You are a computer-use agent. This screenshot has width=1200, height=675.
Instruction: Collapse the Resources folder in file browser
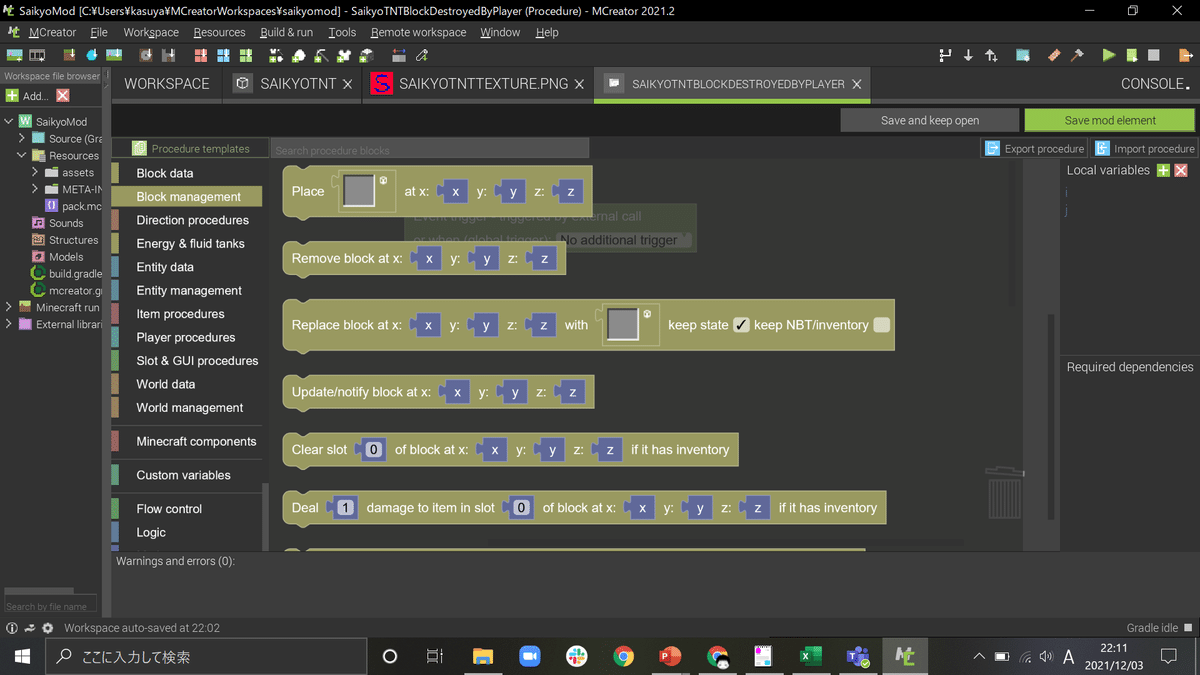pos(21,155)
